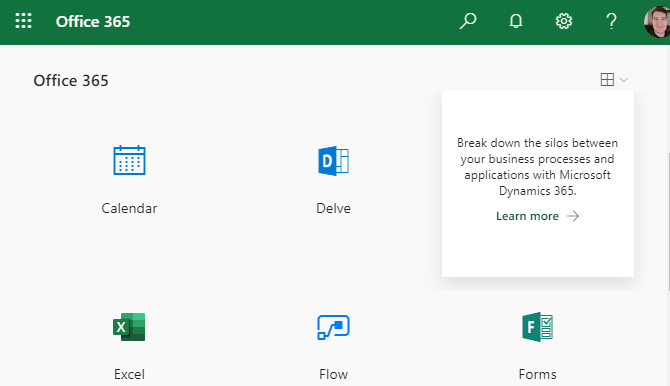The image size is (670, 386).
Task: Launch the Forms app icon
Action: pyautogui.click(x=538, y=327)
